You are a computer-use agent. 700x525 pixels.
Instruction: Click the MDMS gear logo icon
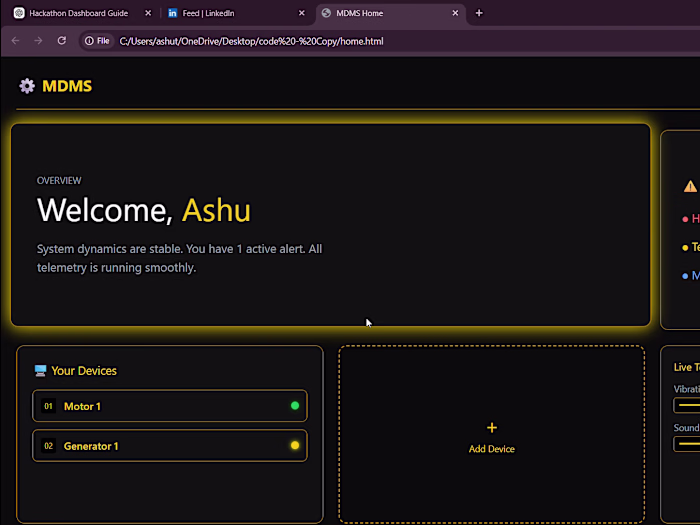point(27,86)
